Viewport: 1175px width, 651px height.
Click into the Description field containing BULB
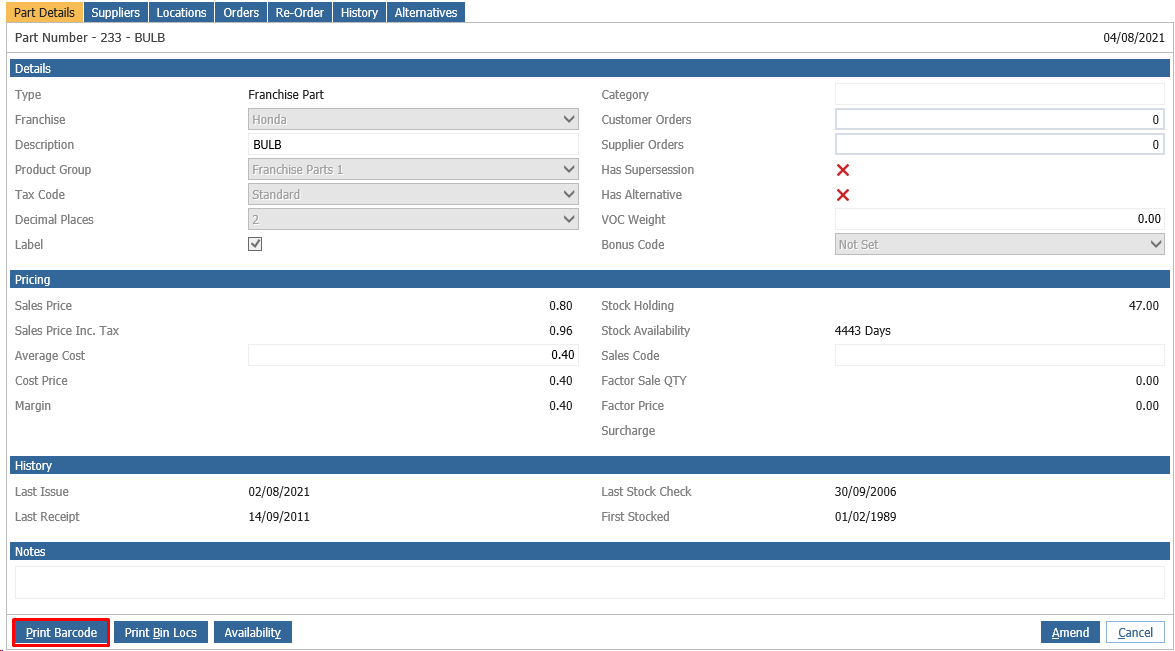point(413,145)
